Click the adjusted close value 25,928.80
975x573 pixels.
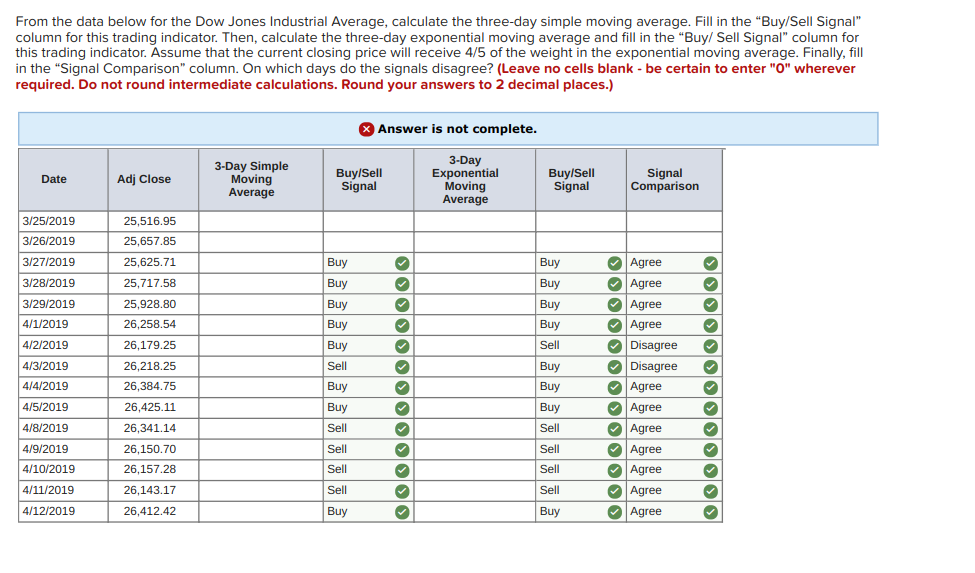click(x=150, y=305)
